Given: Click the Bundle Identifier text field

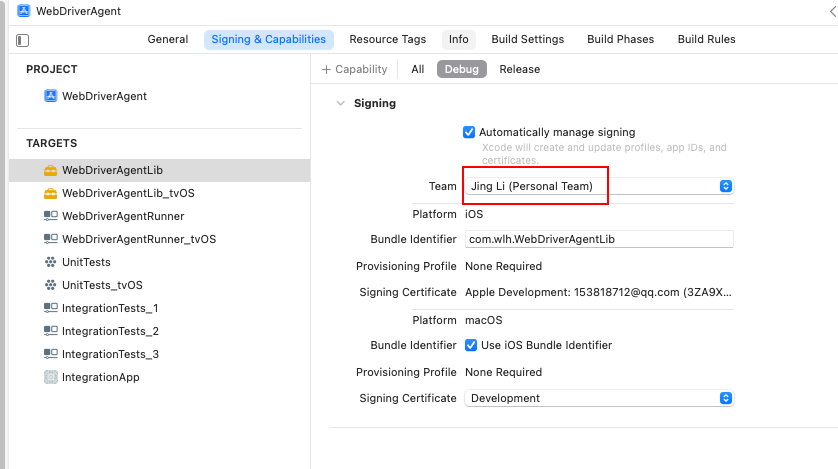Looking at the screenshot, I should [599, 240].
